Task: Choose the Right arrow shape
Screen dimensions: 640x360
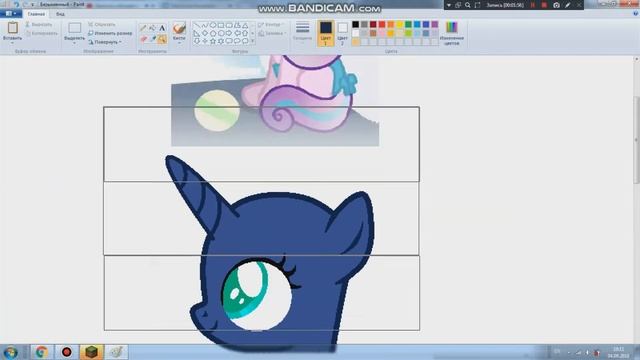Action: 229,33
